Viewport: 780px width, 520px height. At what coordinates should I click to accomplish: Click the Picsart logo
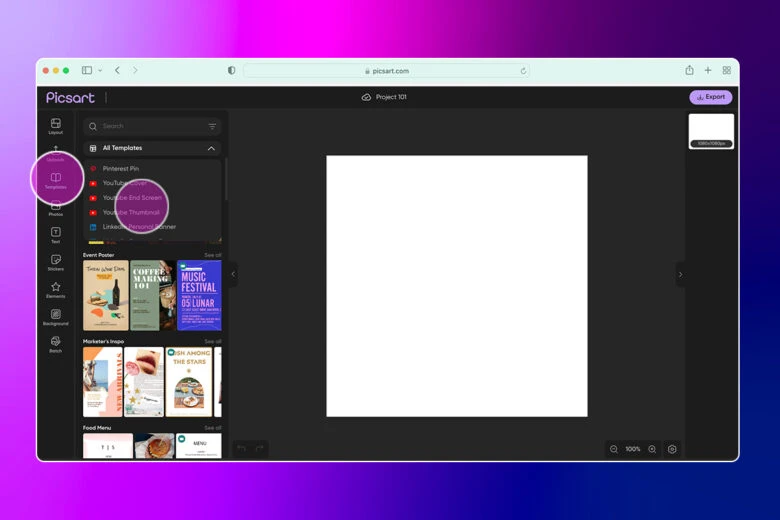(x=70, y=98)
